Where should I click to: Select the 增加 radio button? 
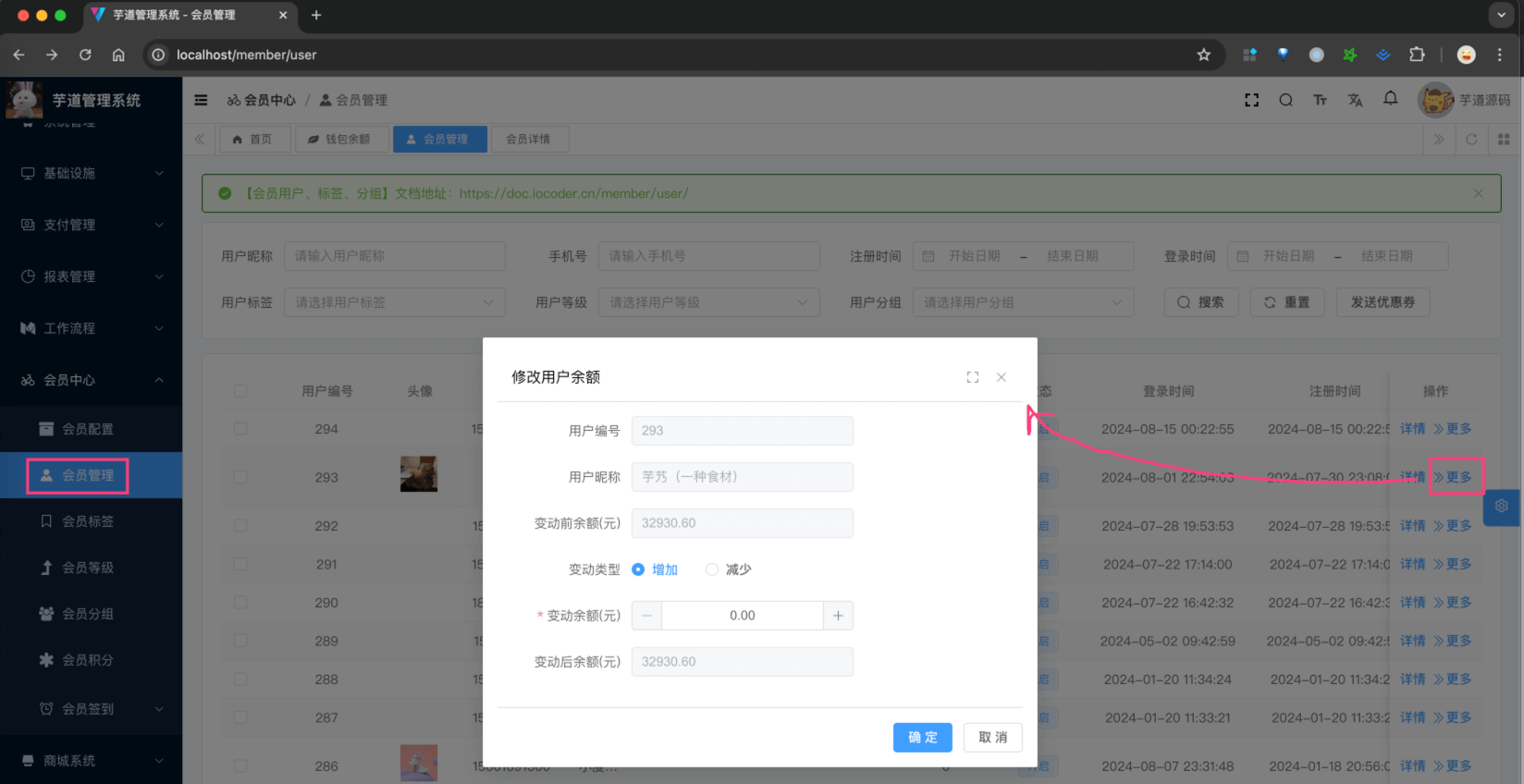[x=638, y=570]
